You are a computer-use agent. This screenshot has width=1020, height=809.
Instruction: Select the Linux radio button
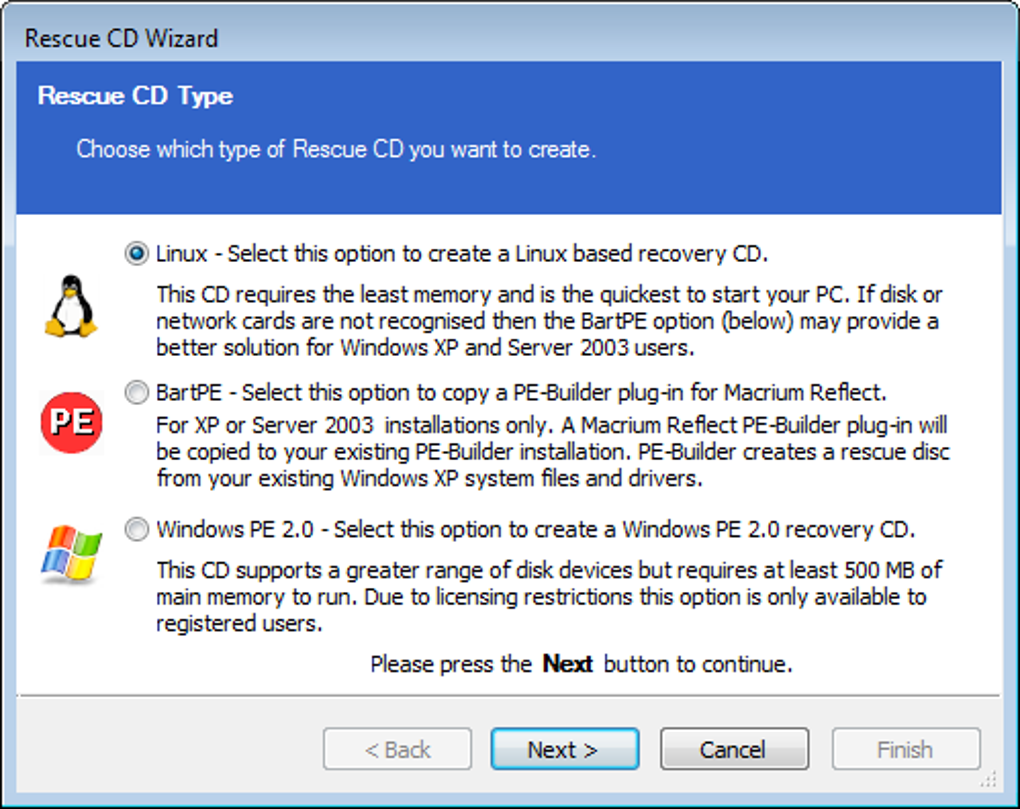coord(136,254)
